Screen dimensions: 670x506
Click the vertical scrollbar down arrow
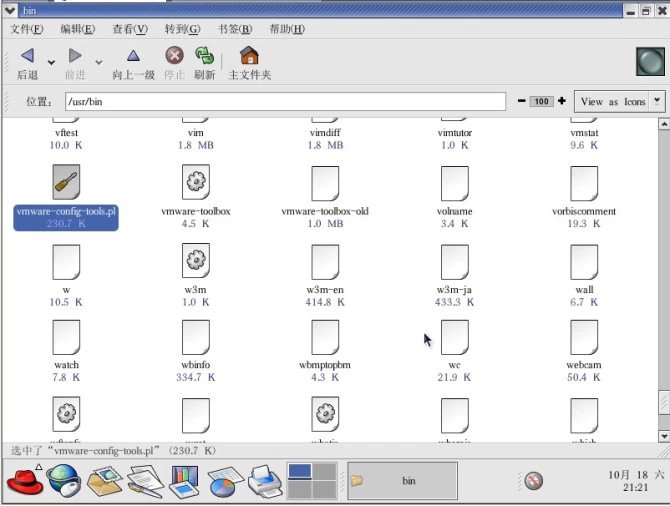663,435
